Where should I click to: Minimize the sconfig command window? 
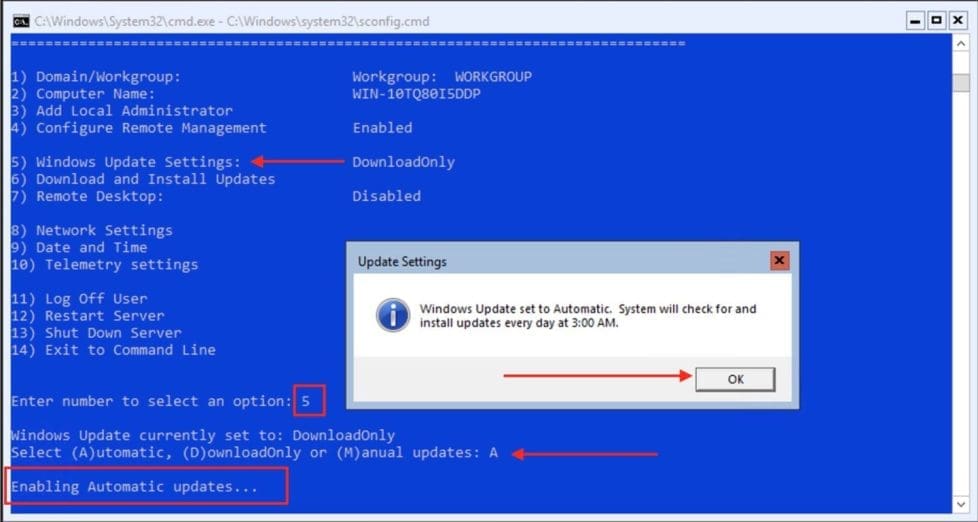pyautogui.click(x=917, y=20)
